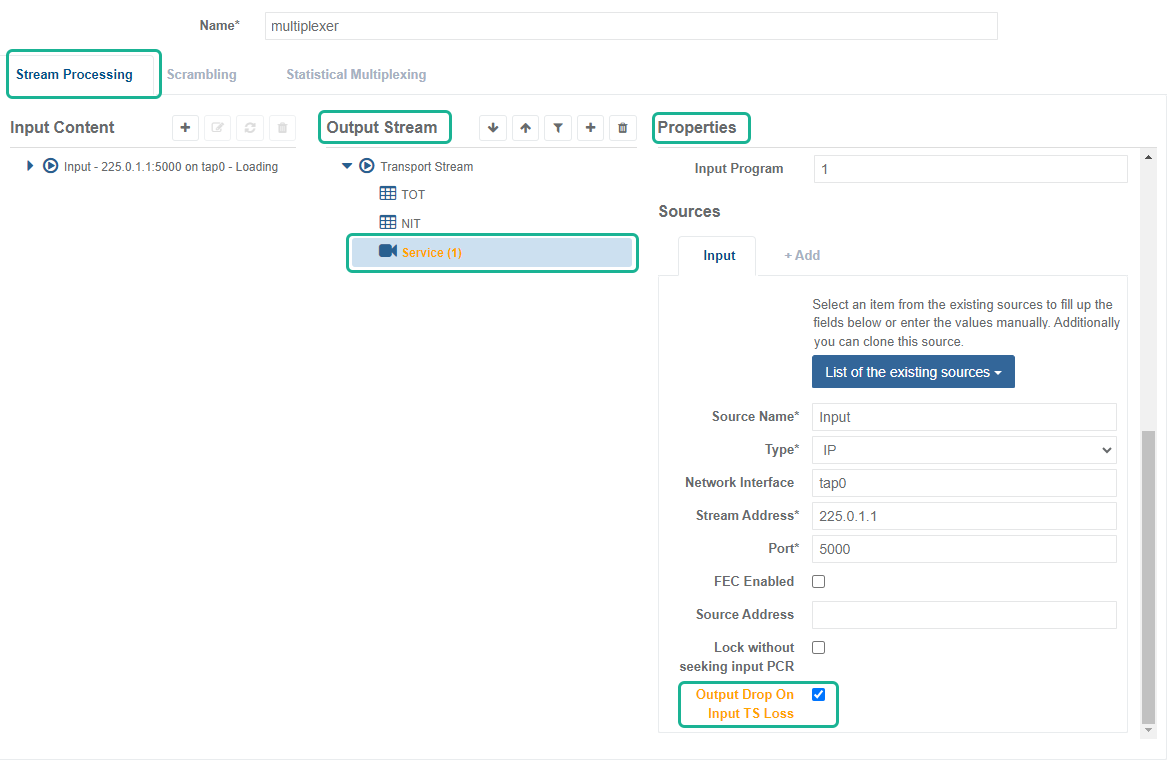1175x768 pixels.
Task: Click the filter icon in Output Stream
Action: [x=558, y=128]
